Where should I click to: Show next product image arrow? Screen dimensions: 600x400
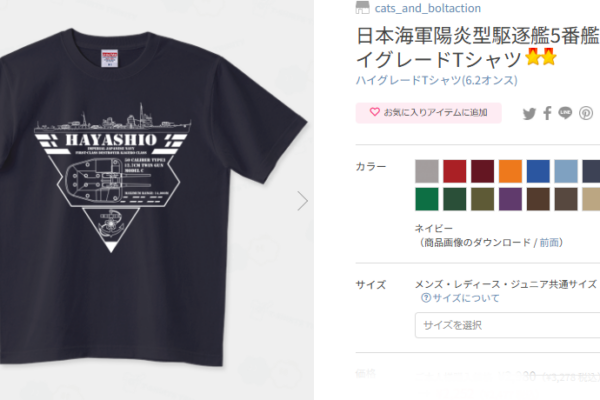302,201
